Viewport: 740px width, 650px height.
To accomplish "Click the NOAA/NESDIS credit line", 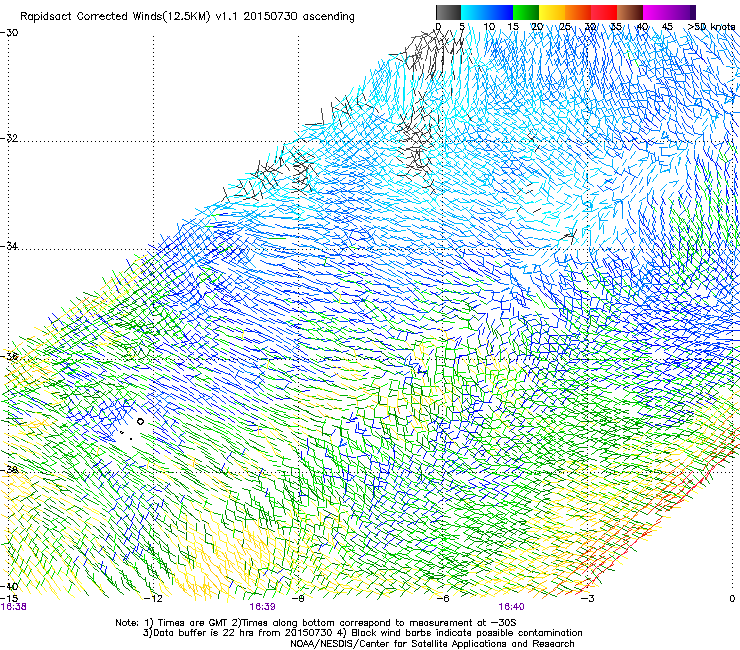I will 432,644.
